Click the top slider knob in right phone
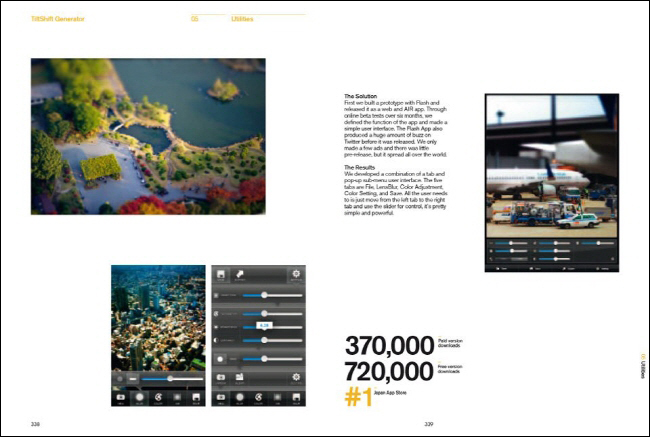 pyautogui.click(x=264, y=295)
